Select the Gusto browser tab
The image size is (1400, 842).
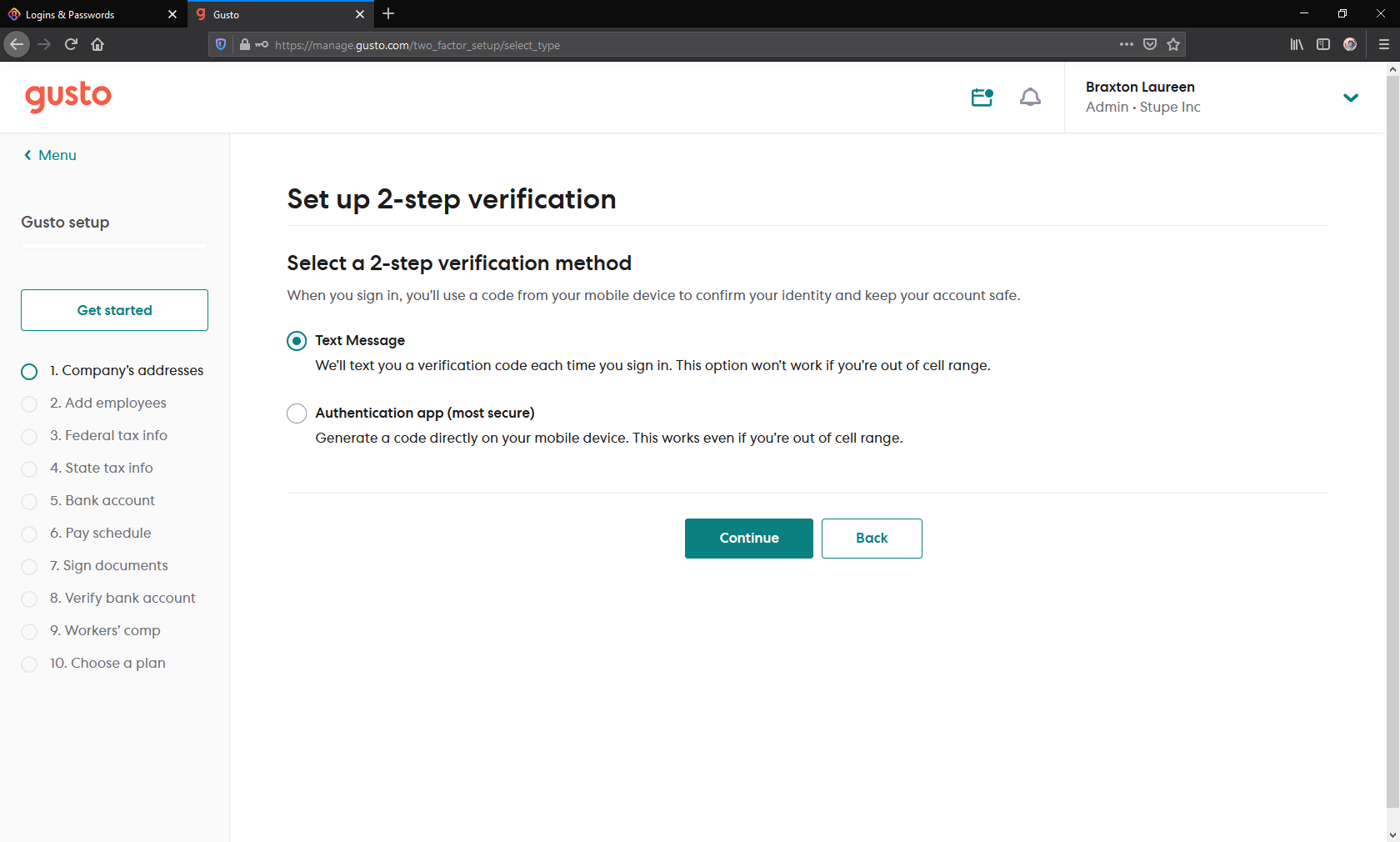coord(279,14)
